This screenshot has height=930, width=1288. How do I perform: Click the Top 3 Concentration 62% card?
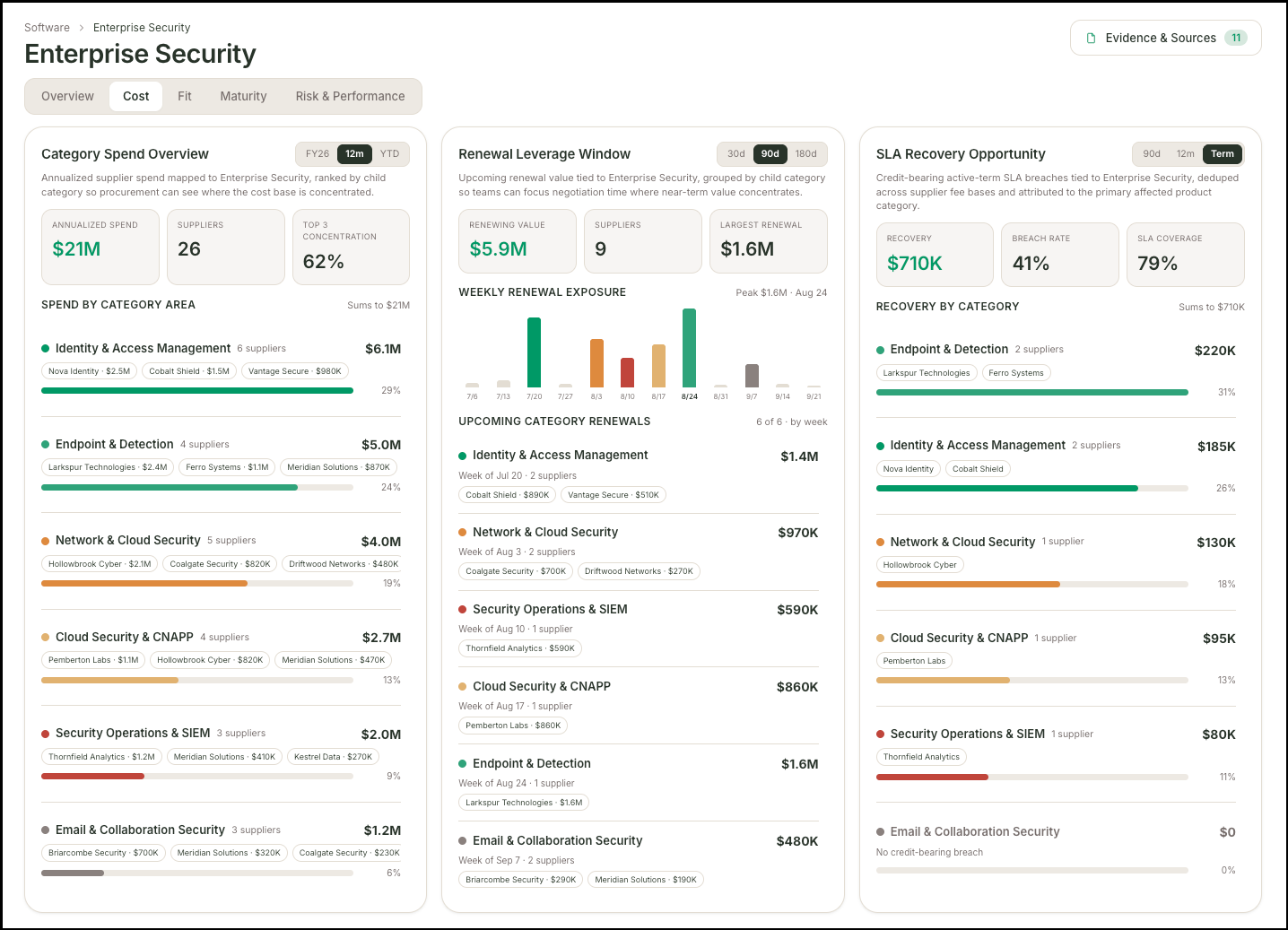click(351, 247)
